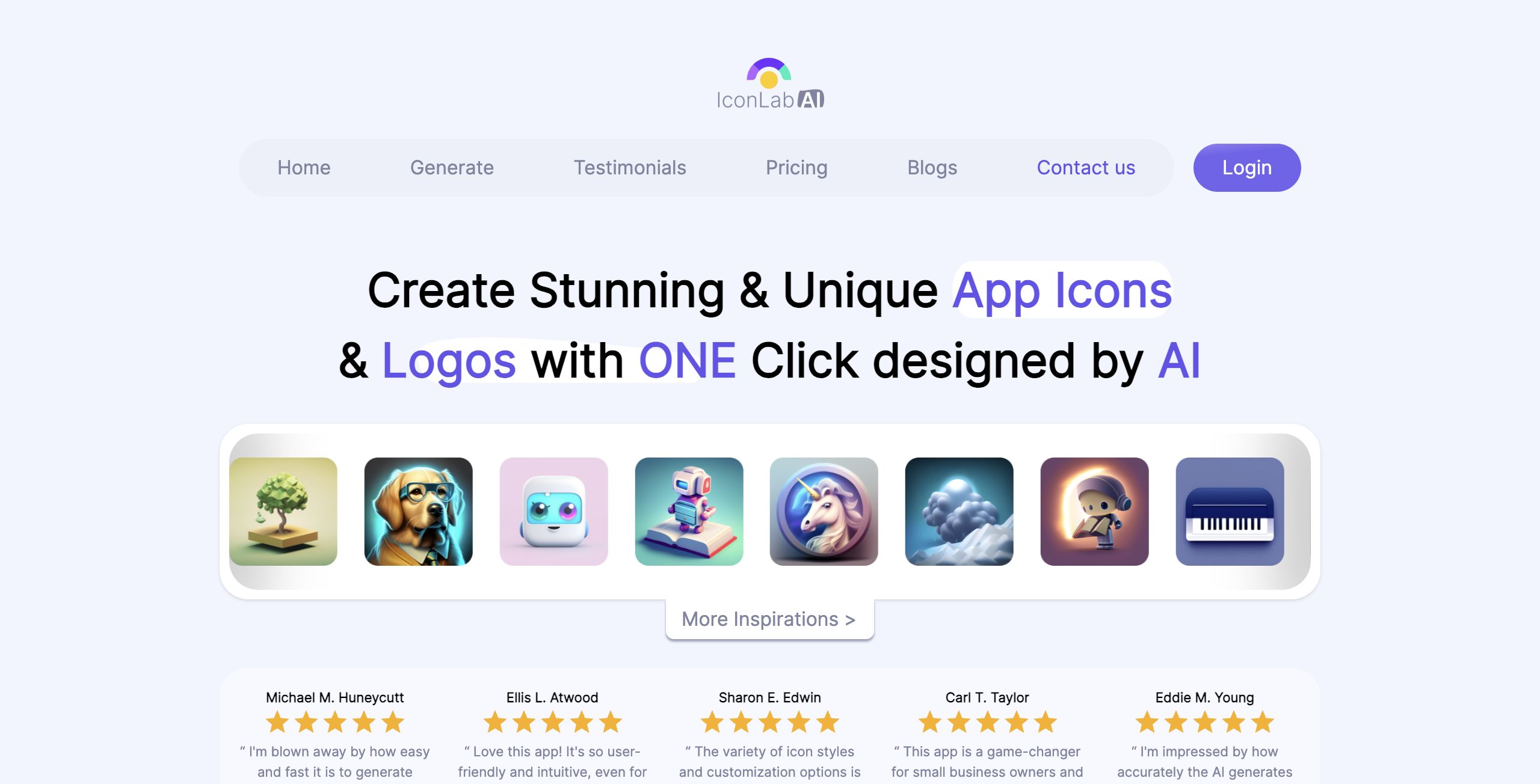The height and width of the screenshot is (784, 1540).
Task: Select the golden retriever with glasses icon
Action: (x=419, y=512)
